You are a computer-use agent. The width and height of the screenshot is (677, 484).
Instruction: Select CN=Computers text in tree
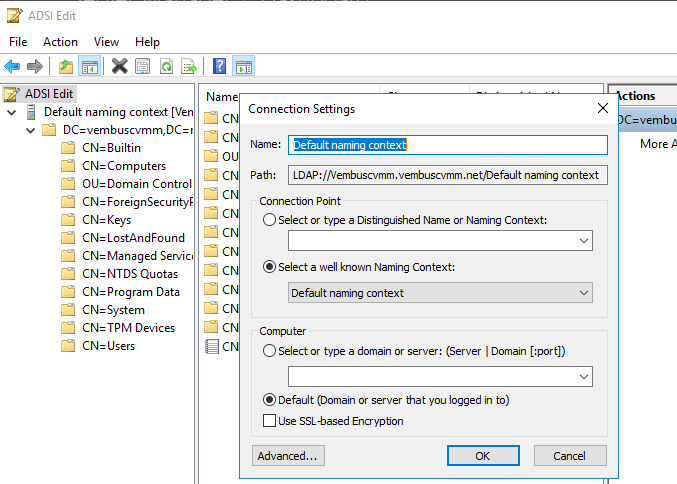[x=124, y=166]
